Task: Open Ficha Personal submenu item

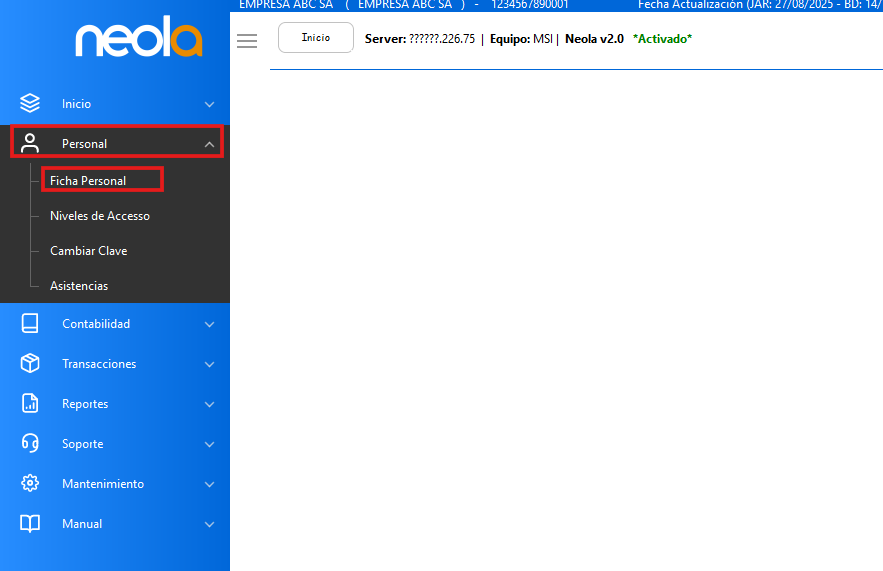Action: coord(88,181)
